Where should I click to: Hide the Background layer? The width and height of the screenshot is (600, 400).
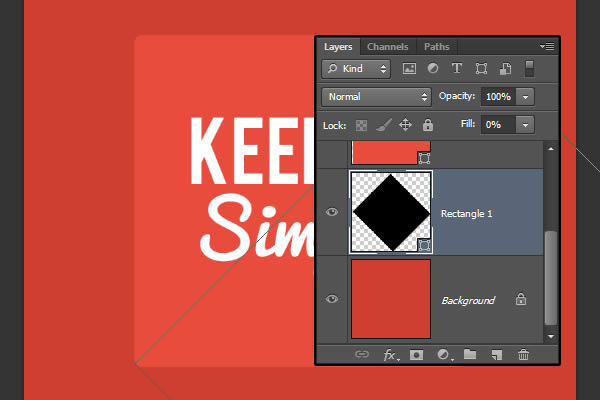(x=332, y=299)
